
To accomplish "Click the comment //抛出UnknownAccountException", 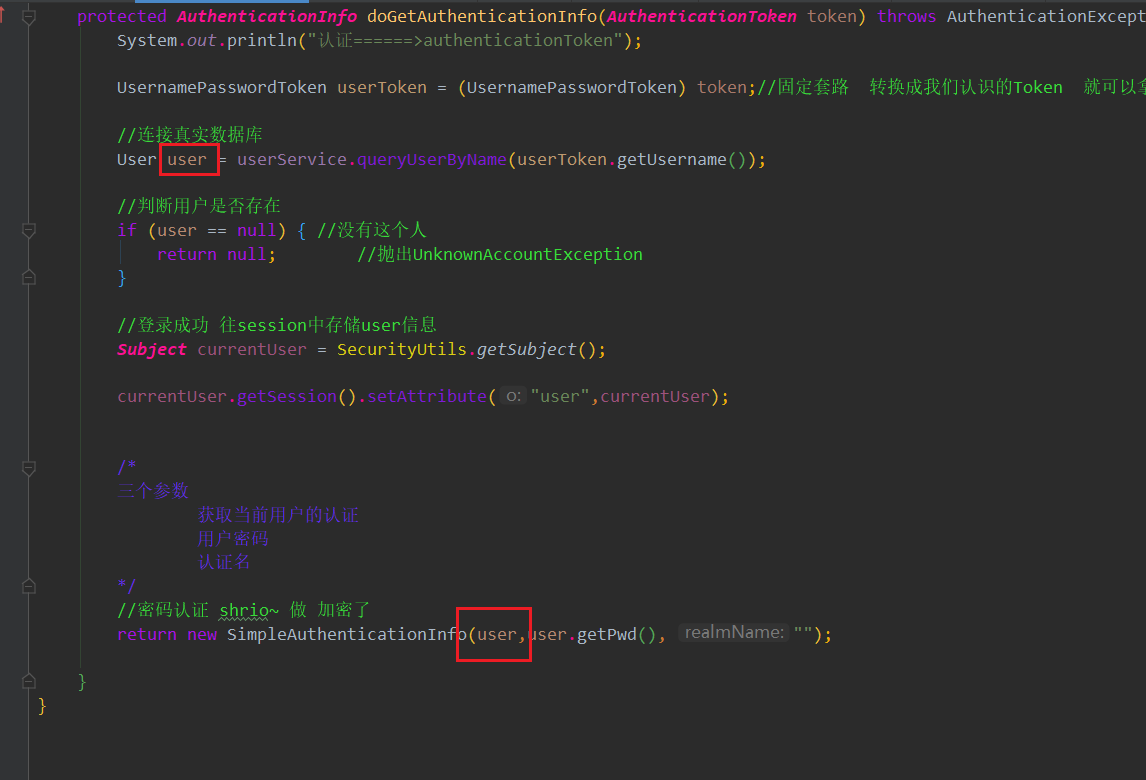I will click(500, 254).
